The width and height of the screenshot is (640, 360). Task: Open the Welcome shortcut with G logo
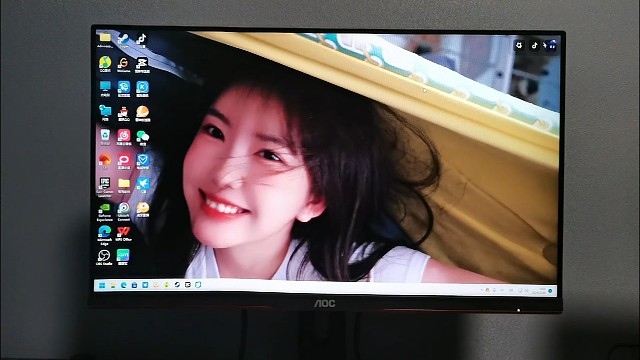click(123, 64)
